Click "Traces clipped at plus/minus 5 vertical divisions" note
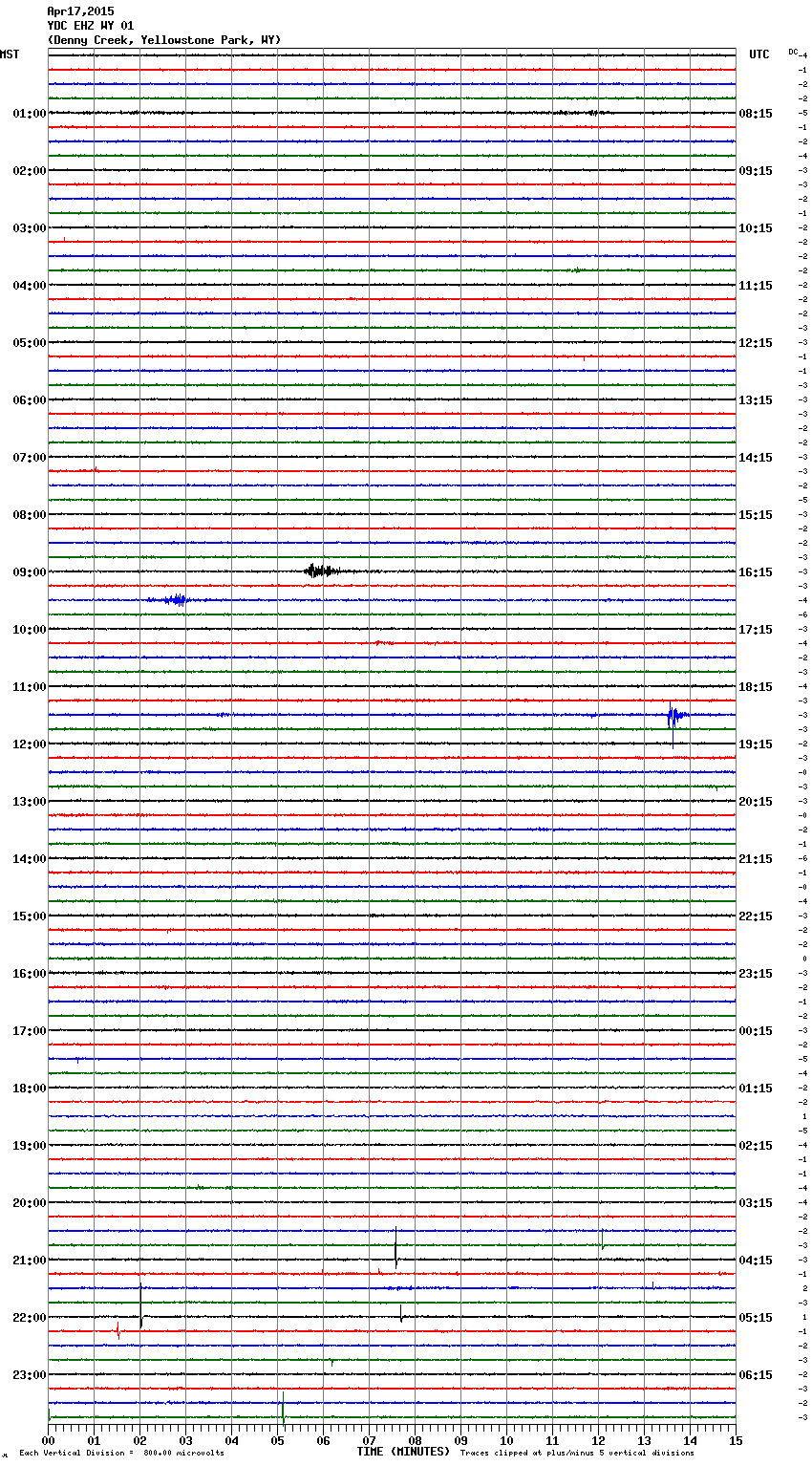 pos(577,1453)
